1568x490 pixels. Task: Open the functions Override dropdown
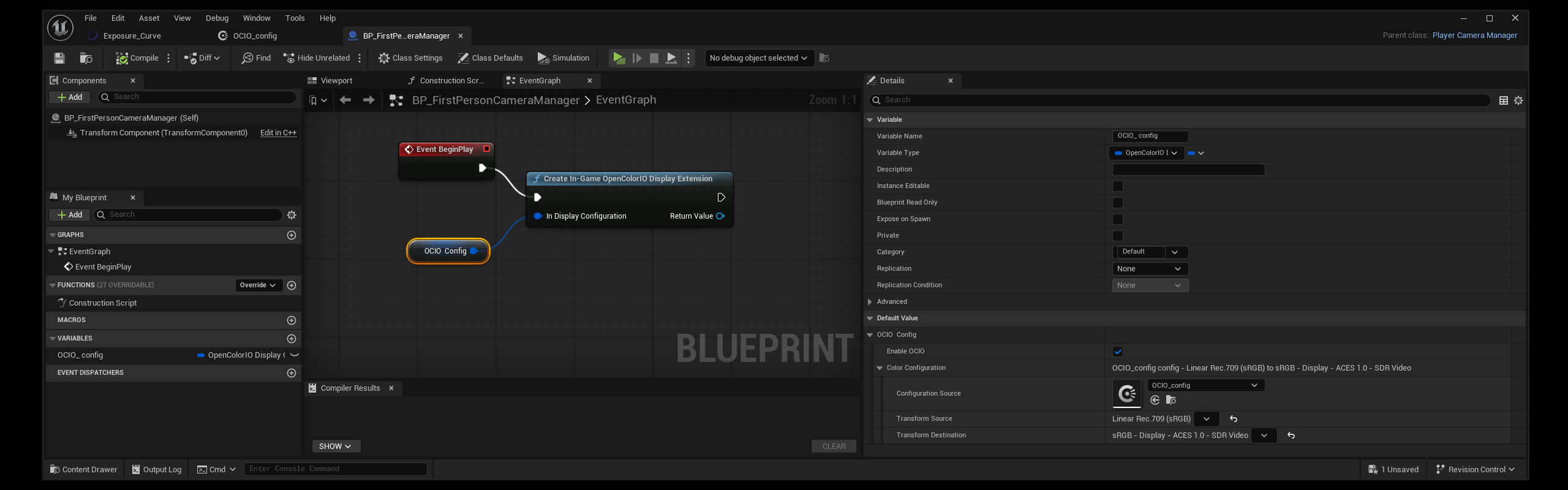[x=258, y=285]
